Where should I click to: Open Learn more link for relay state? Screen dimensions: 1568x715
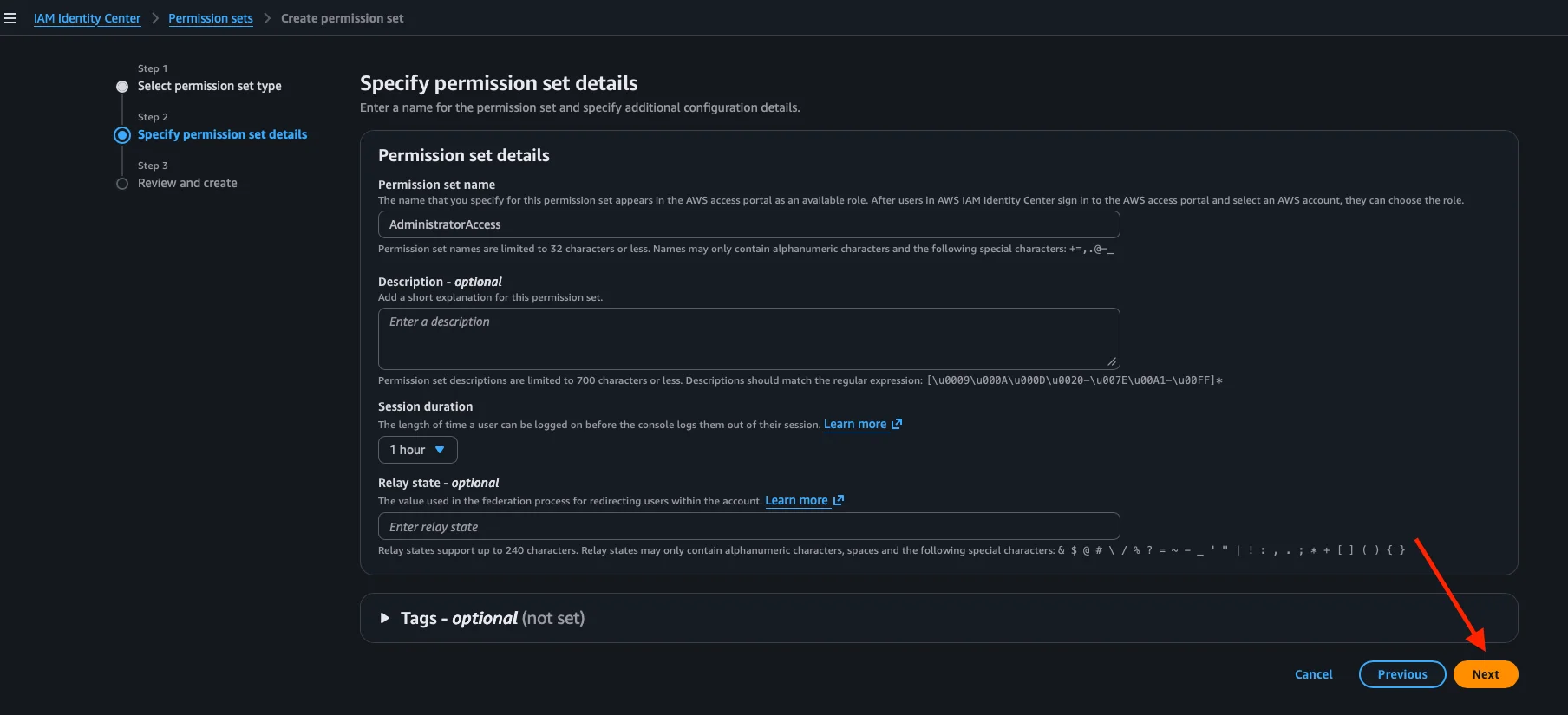click(796, 500)
